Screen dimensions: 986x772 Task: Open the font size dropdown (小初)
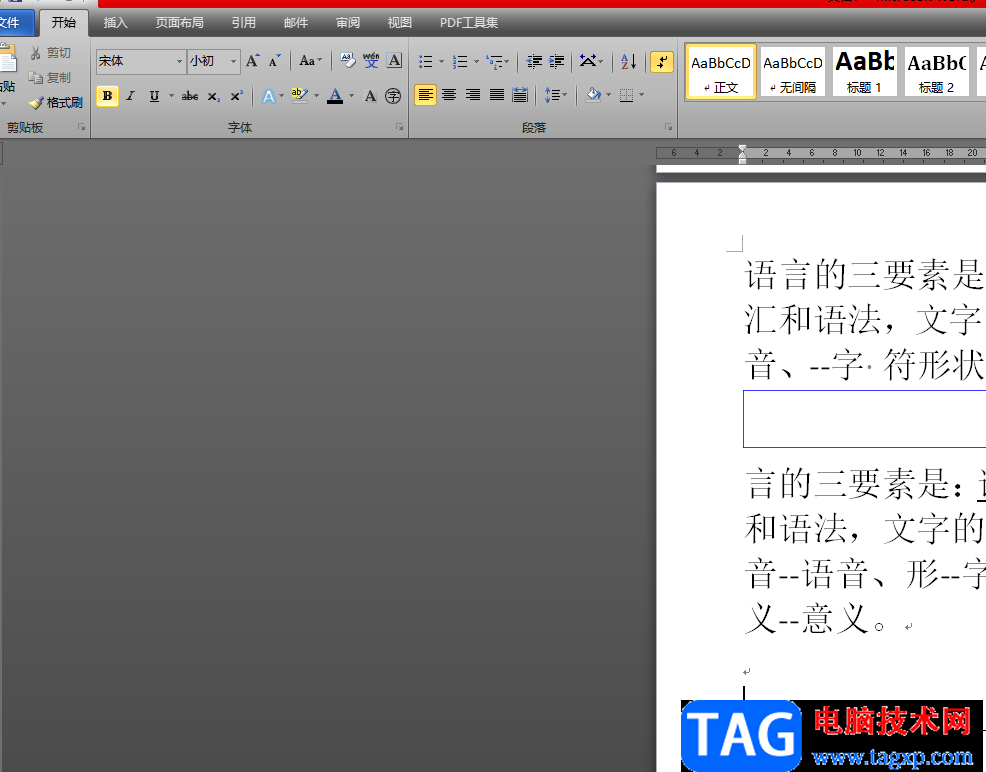click(233, 62)
